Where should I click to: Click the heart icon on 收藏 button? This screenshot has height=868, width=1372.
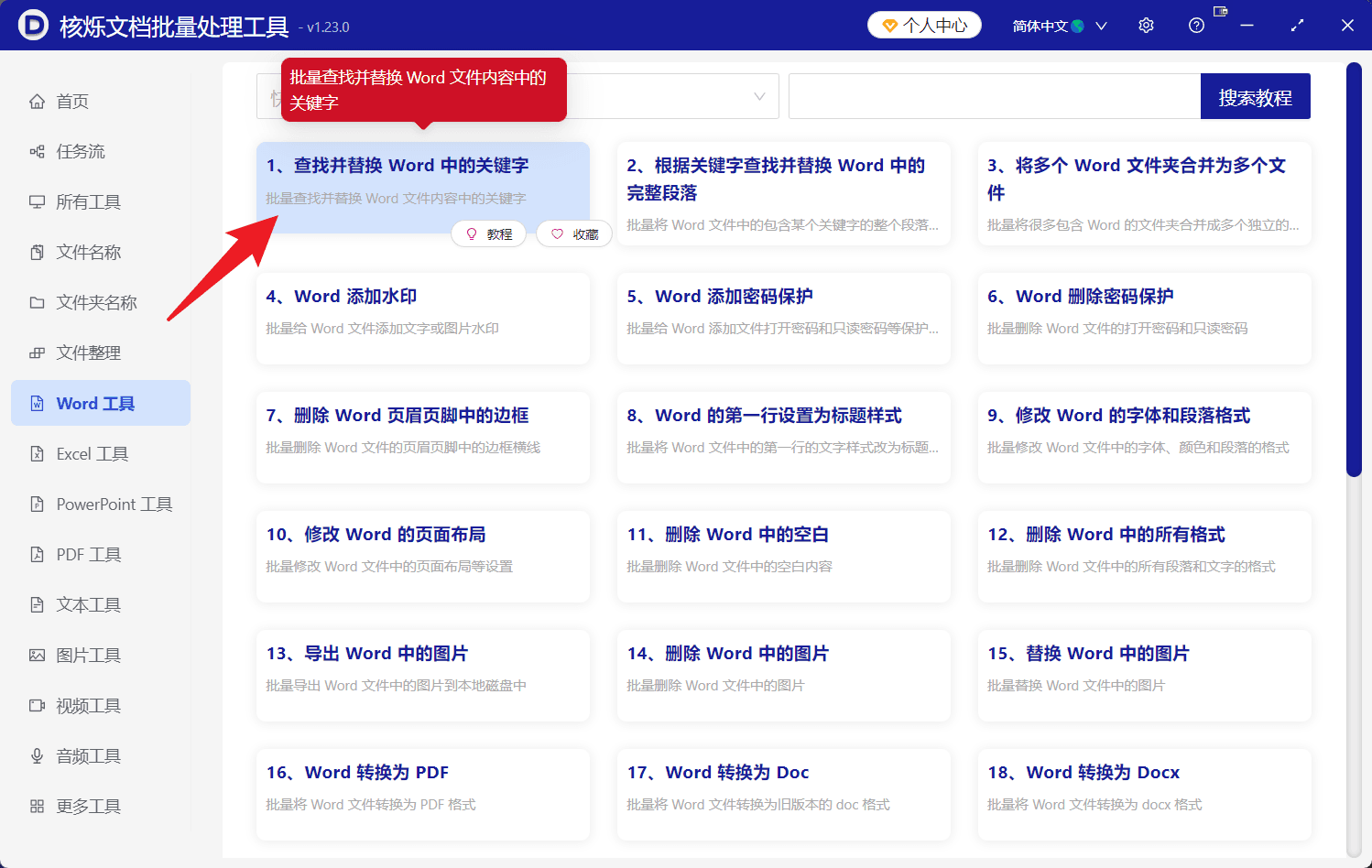tap(557, 234)
